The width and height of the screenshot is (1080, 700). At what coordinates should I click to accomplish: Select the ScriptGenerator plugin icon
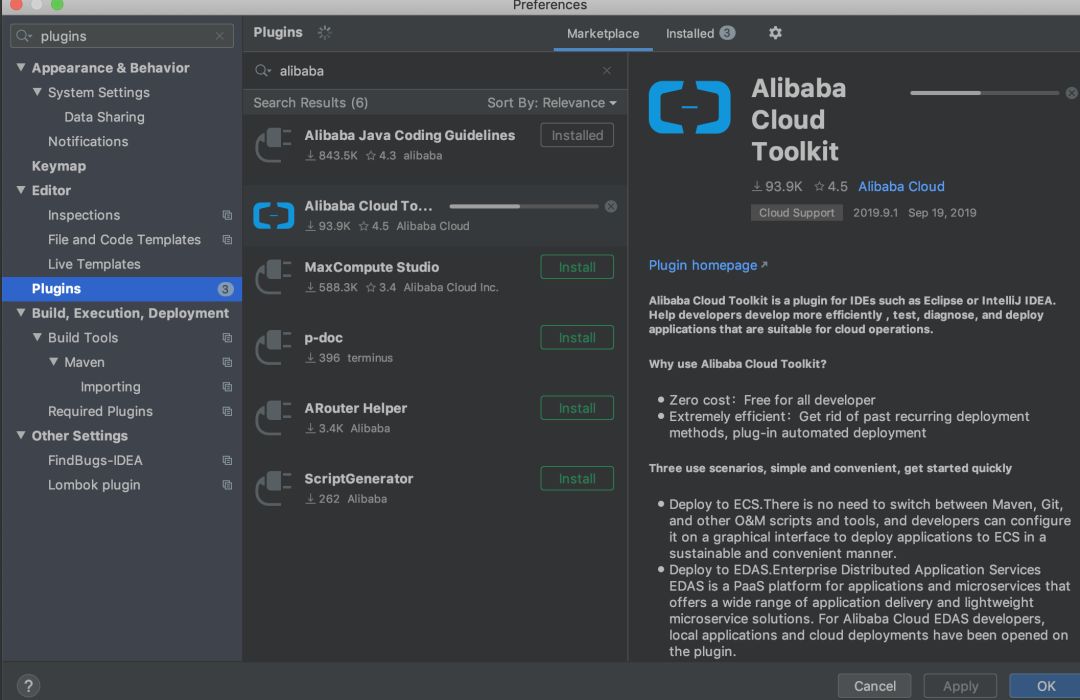pyautogui.click(x=273, y=488)
